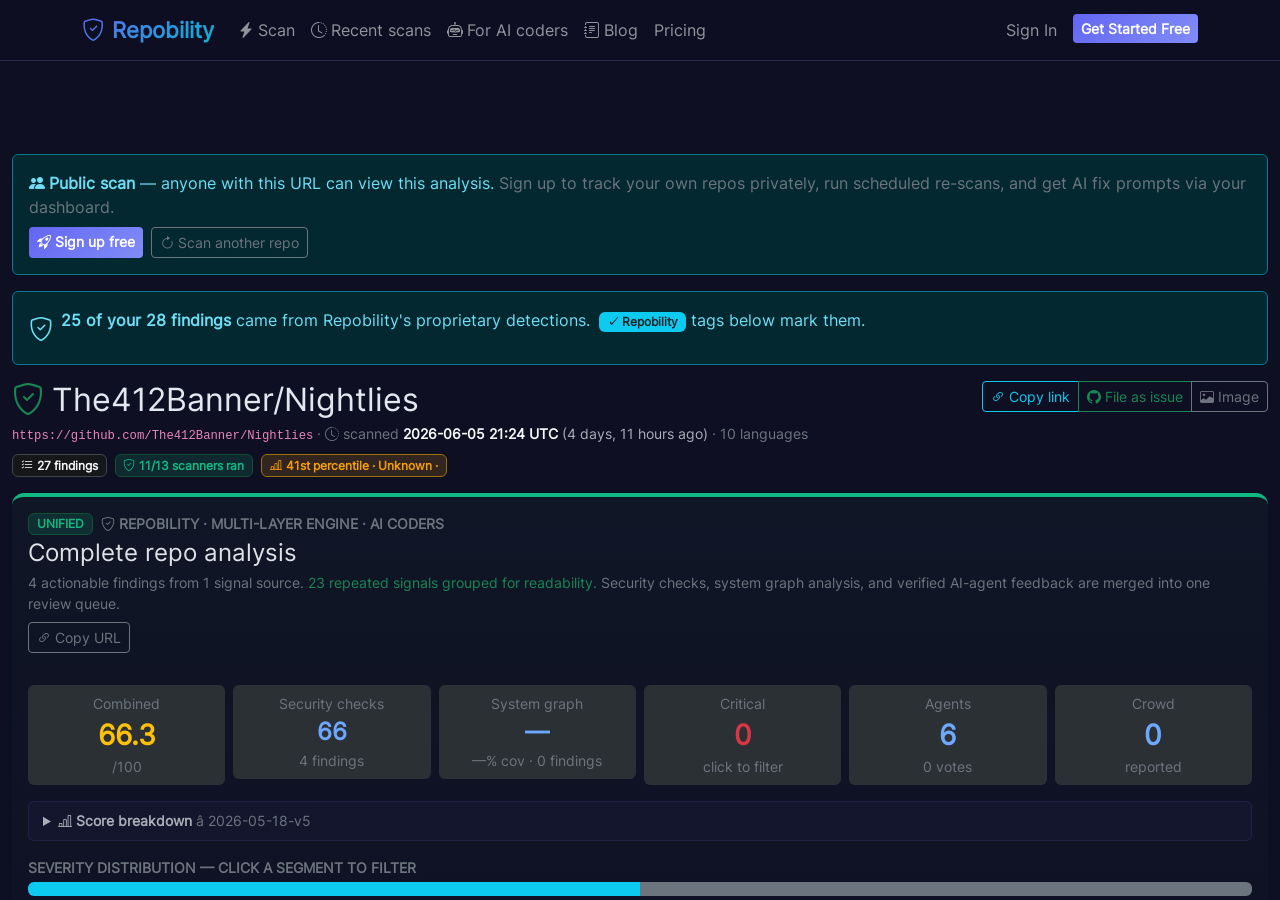Click Scan another repo button
The height and width of the screenshot is (900, 1280).
(x=229, y=242)
